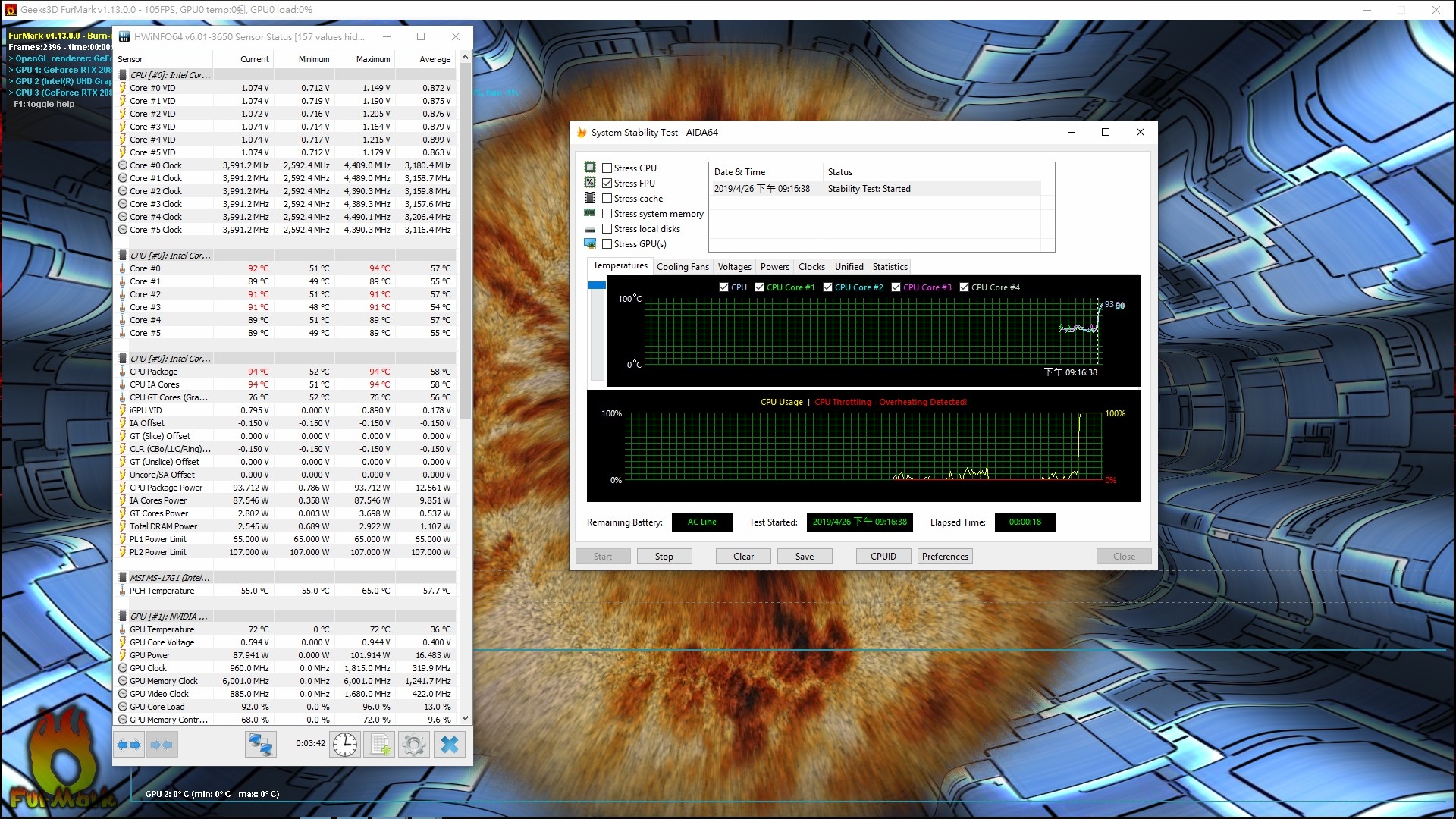Click the log file with green plus icon
1456x819 pixels.
pos(379,745)
